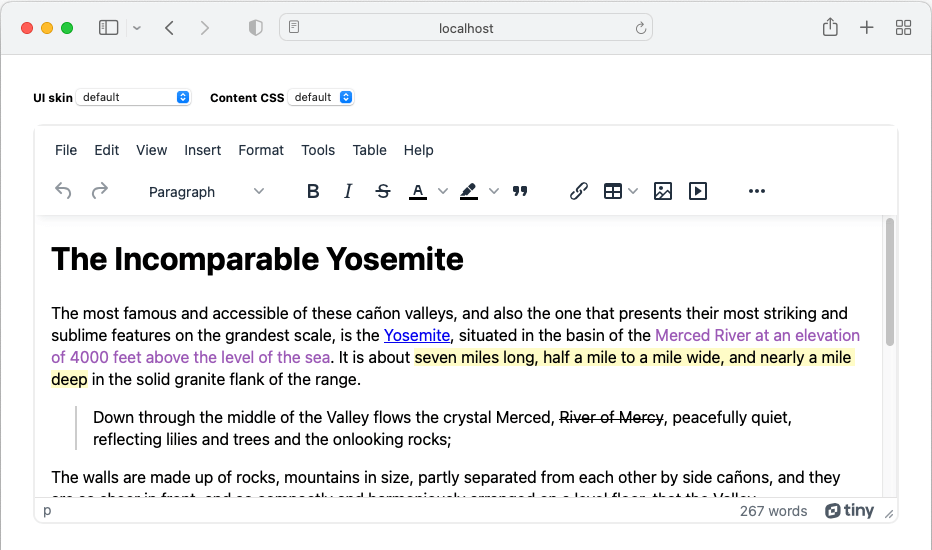Follow the Yosemite hyperlink in the text

click(417, 335)
